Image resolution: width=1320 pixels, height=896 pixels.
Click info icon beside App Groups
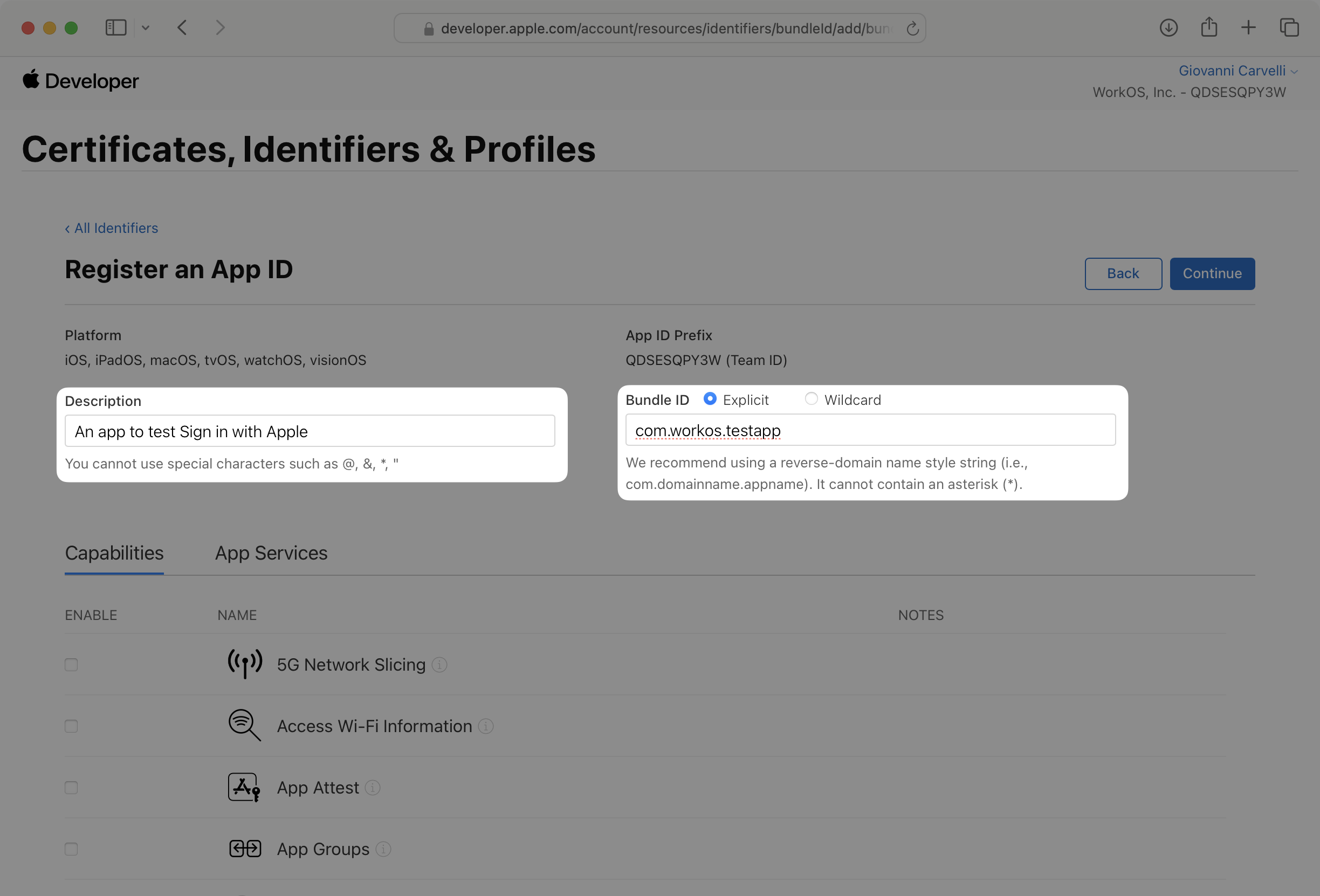pos(383,849)
